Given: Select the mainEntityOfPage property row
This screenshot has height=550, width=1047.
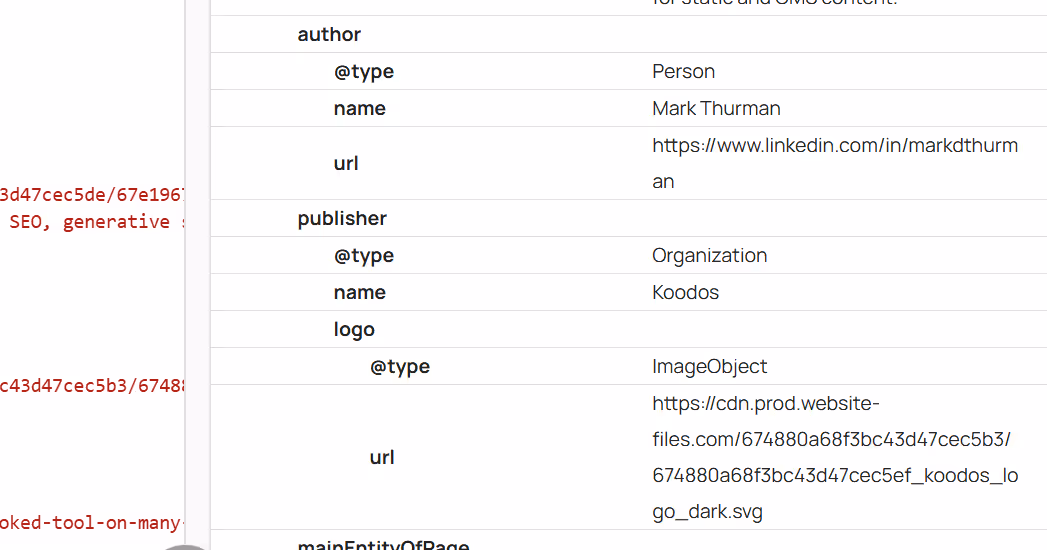Looking at the screenshot, I should coord(628,542).
